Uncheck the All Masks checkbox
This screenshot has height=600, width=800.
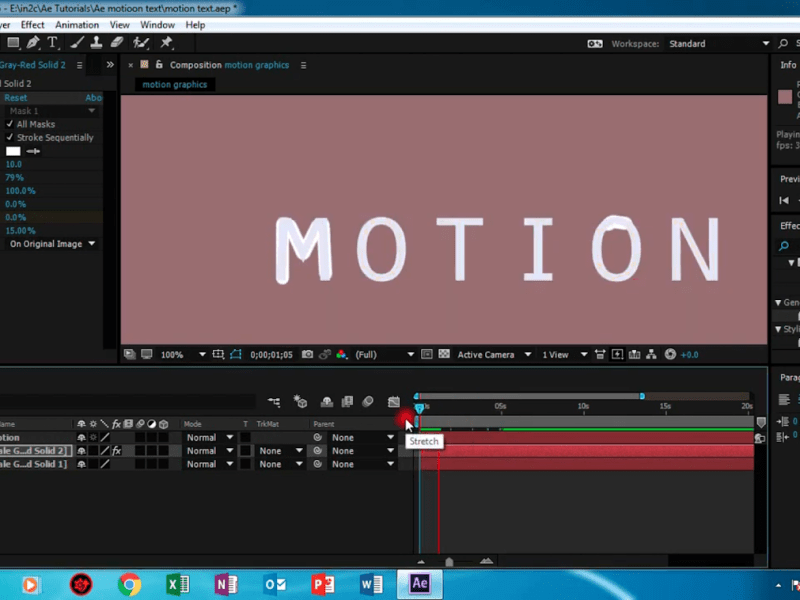(x=10, y=123)
